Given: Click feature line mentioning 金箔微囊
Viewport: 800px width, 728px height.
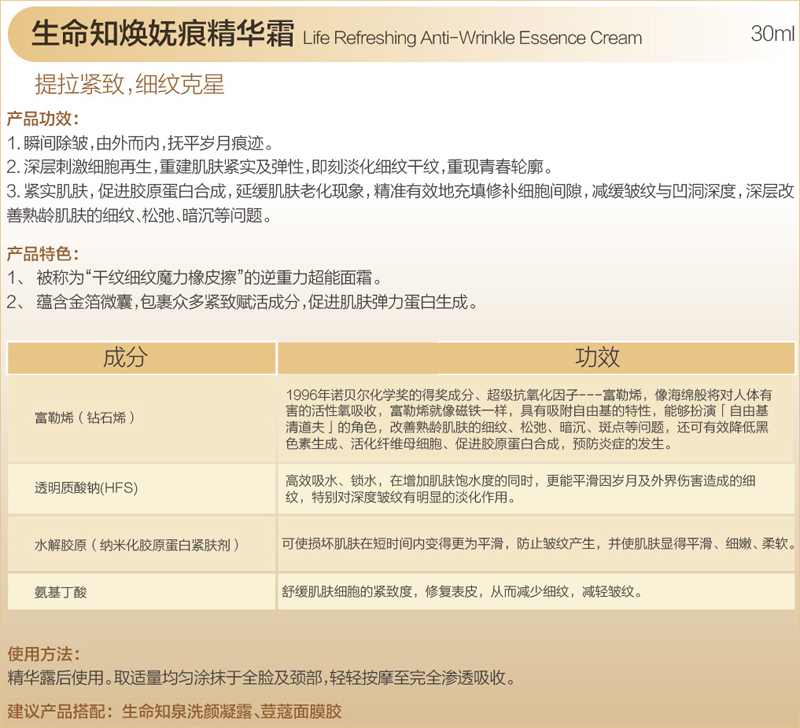Looking at the screenshot, I should 240,301.
